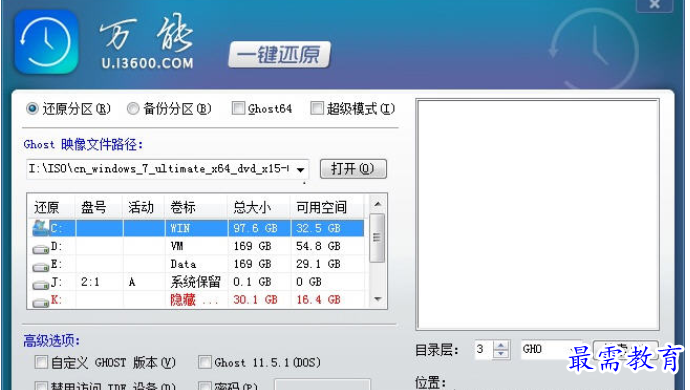Click the partition list scrollbar thumb

(x=377, y=238)
